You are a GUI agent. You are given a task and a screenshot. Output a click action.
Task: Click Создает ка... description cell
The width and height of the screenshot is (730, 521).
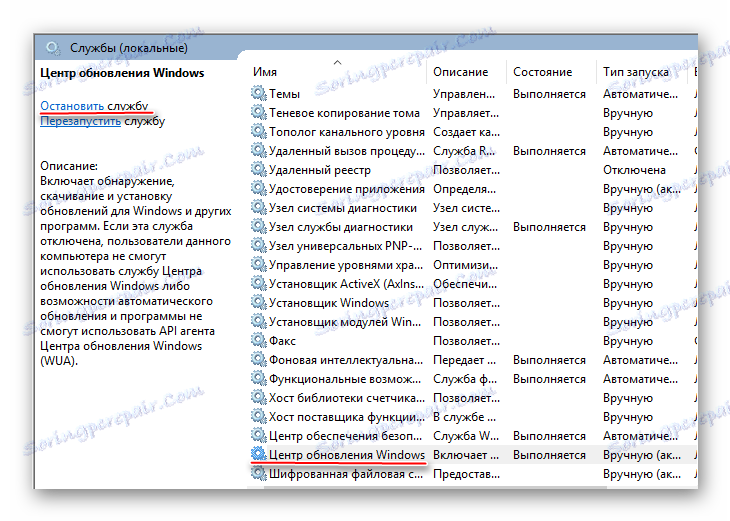[x=466, y=132]
